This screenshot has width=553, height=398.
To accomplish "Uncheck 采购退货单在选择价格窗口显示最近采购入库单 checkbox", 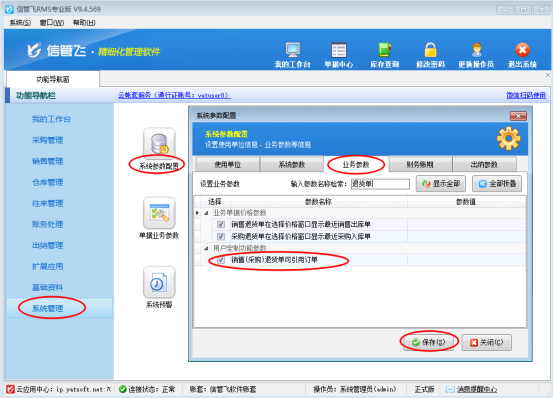I will tap(221, 236).
